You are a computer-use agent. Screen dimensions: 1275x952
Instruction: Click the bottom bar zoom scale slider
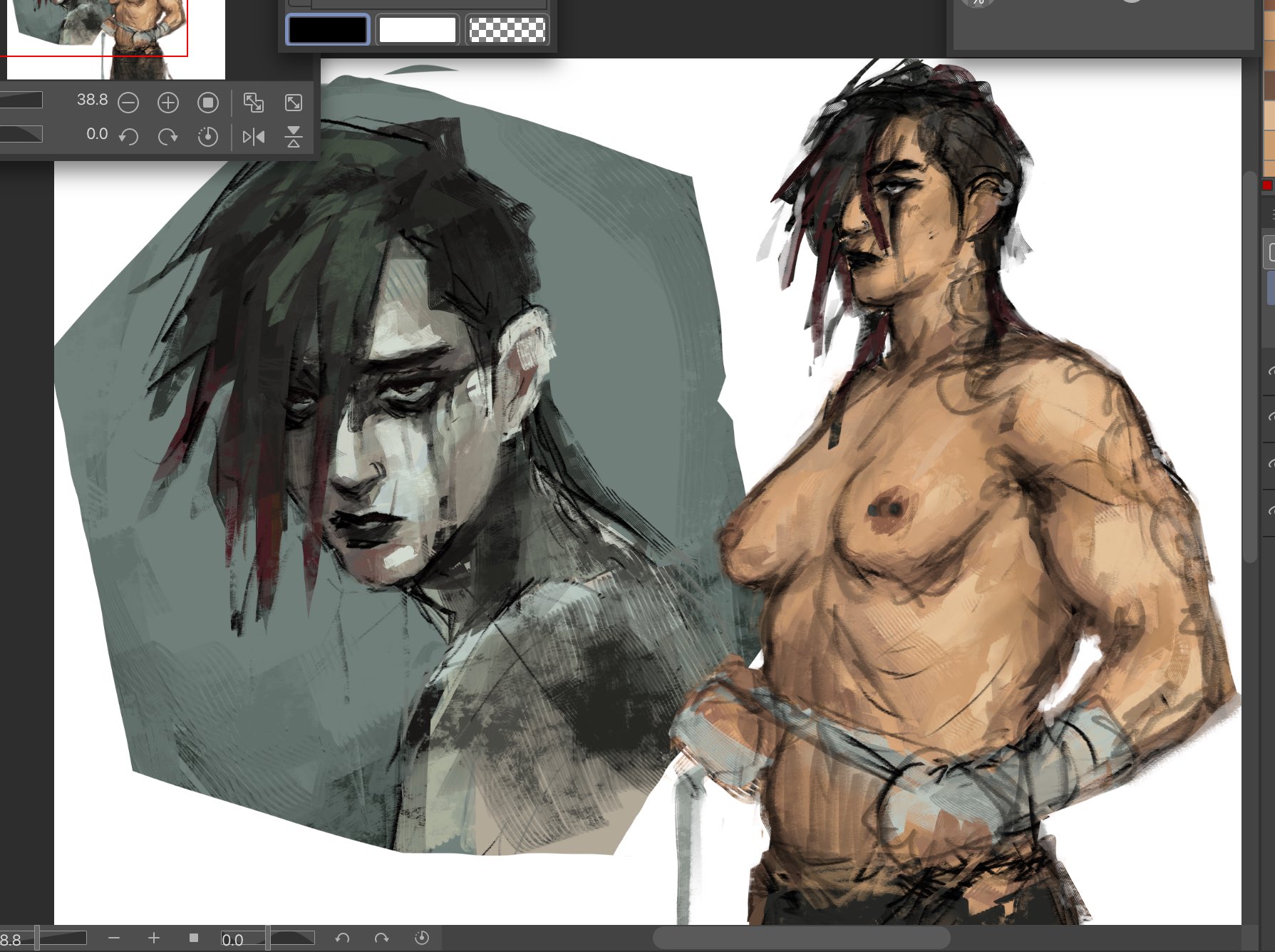[62, 938]
